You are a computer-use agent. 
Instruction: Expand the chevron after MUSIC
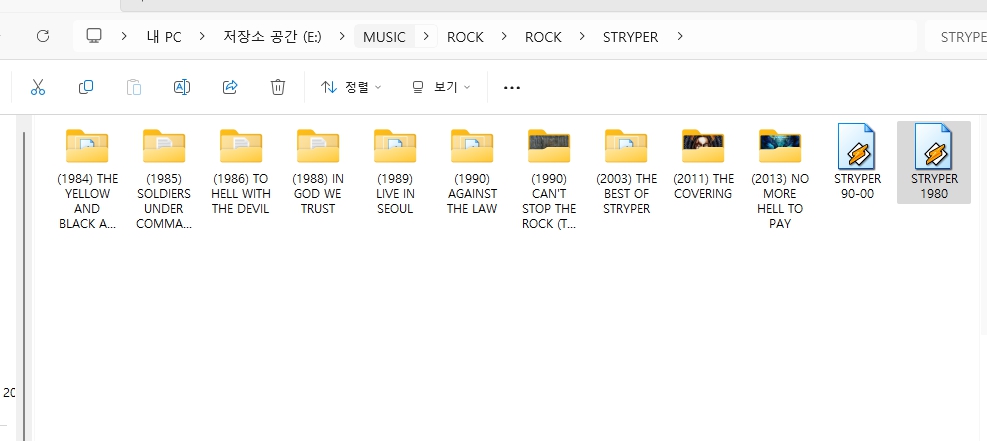click(426, 36)
